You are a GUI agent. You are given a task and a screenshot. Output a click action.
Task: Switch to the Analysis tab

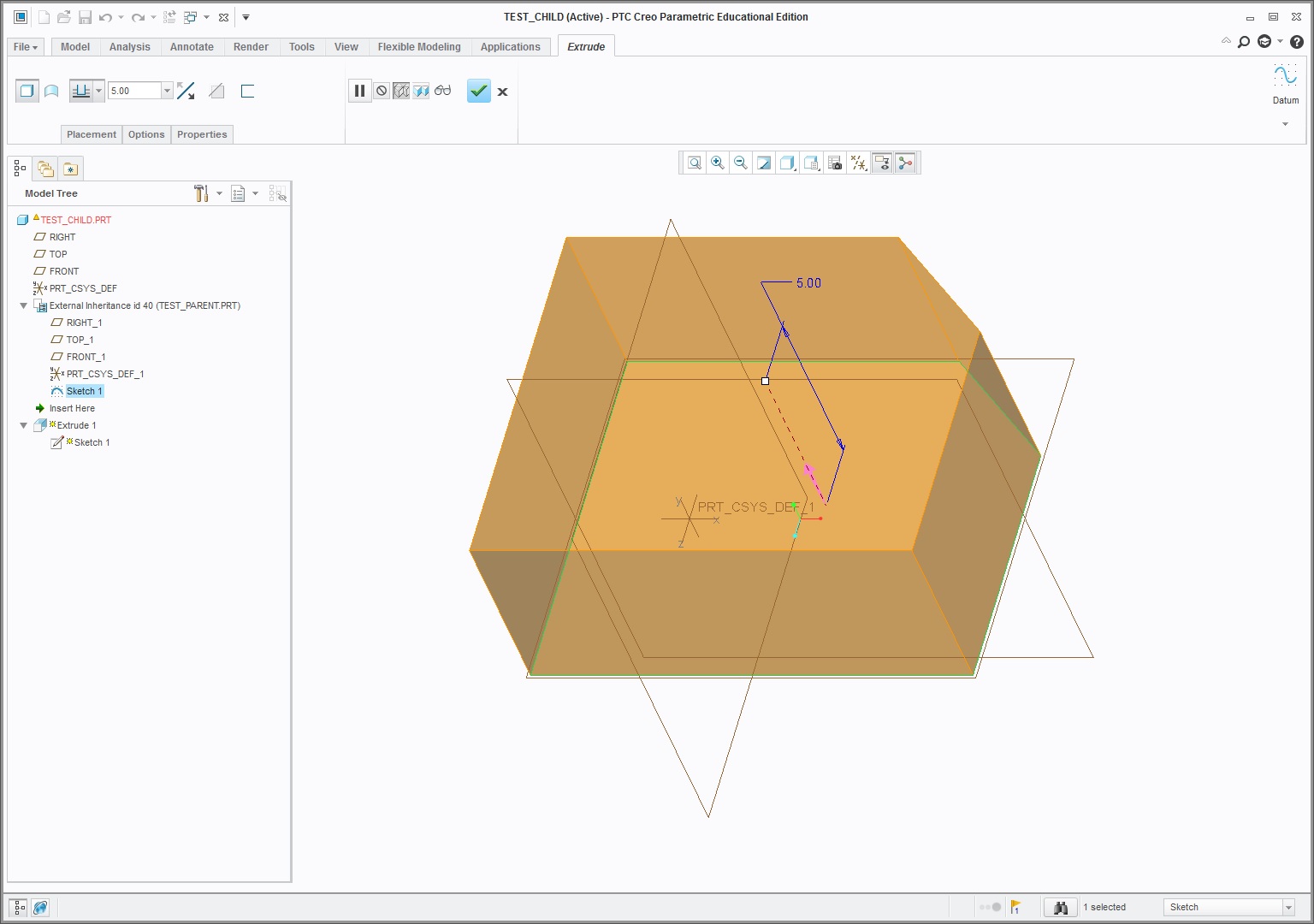point(130,47)
